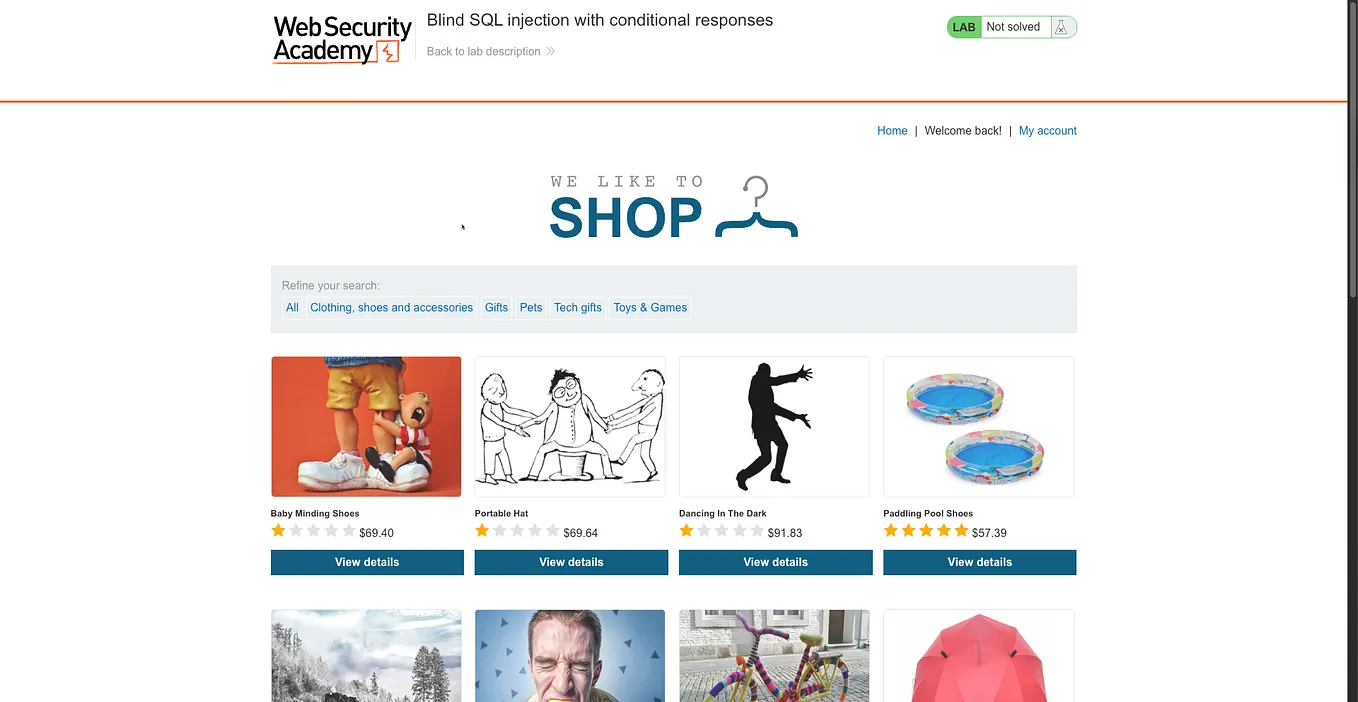Click the Web Security Academy logo

342,40
